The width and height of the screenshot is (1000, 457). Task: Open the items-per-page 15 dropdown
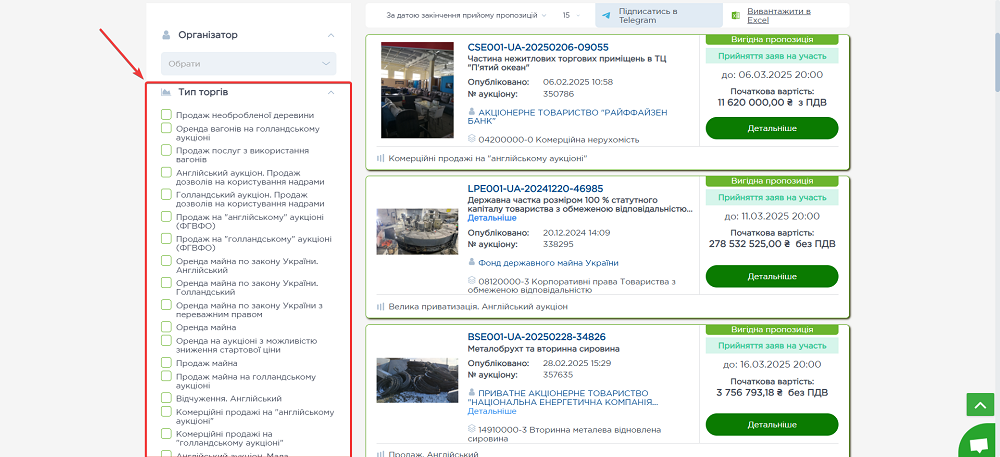(571, 16)
